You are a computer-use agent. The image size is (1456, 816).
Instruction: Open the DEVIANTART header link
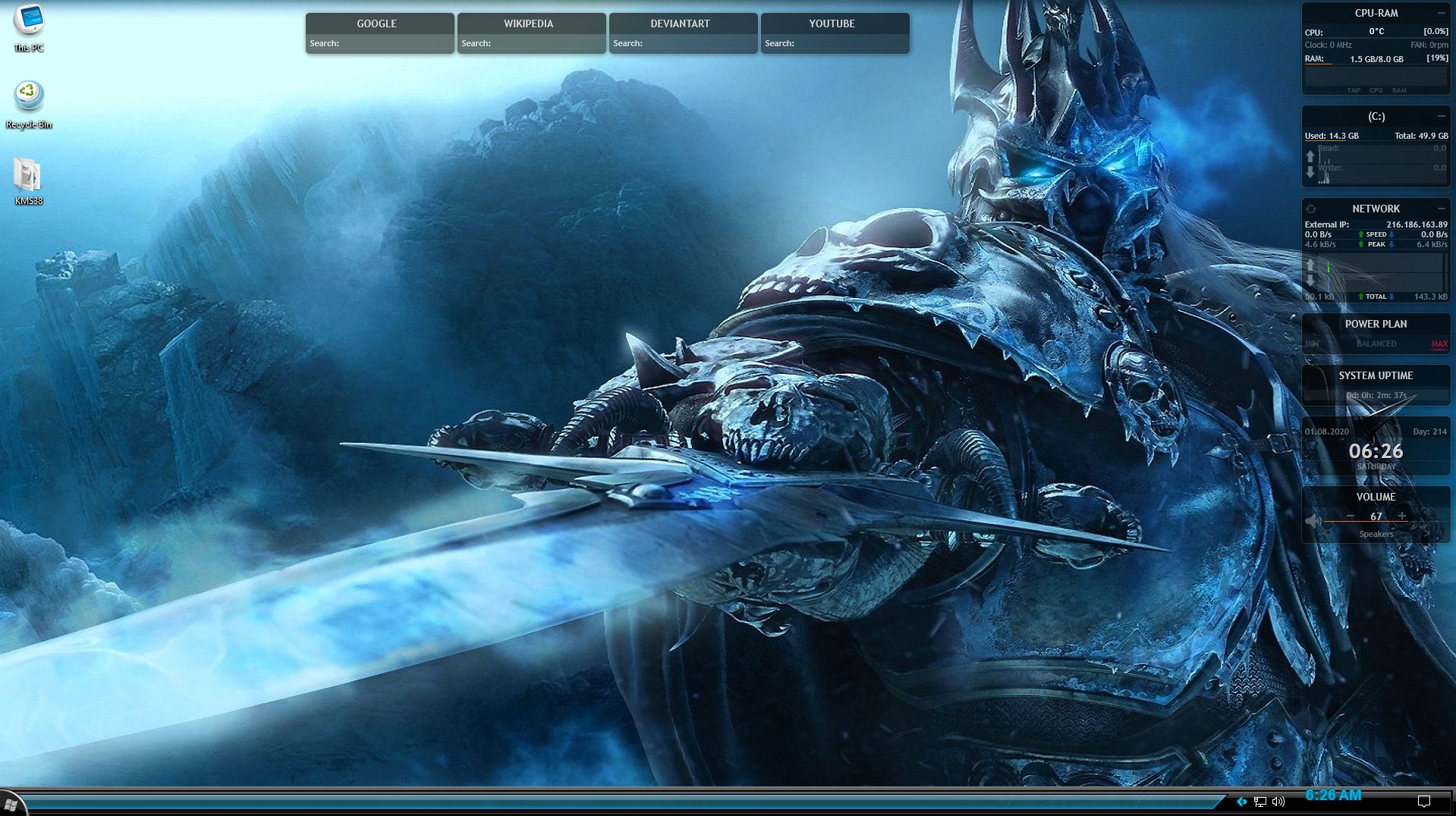point(681,24)
